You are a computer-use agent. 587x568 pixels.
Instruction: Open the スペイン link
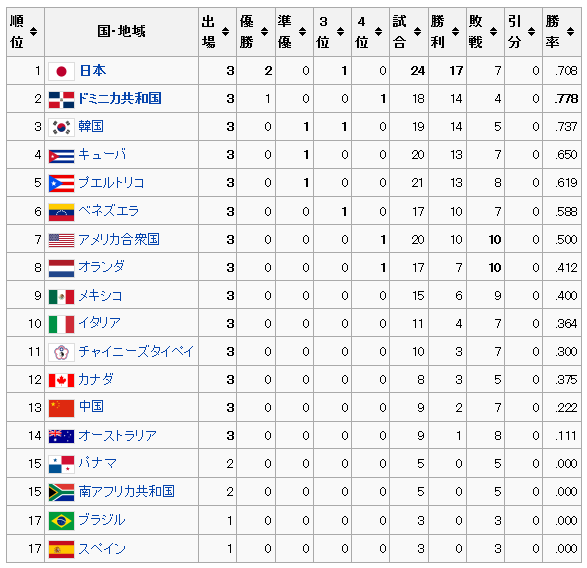tap(102, 549)
